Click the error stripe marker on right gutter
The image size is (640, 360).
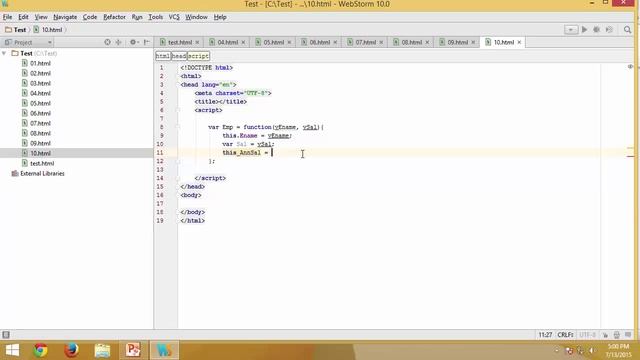pyautogui.click(x=631, y=156)
